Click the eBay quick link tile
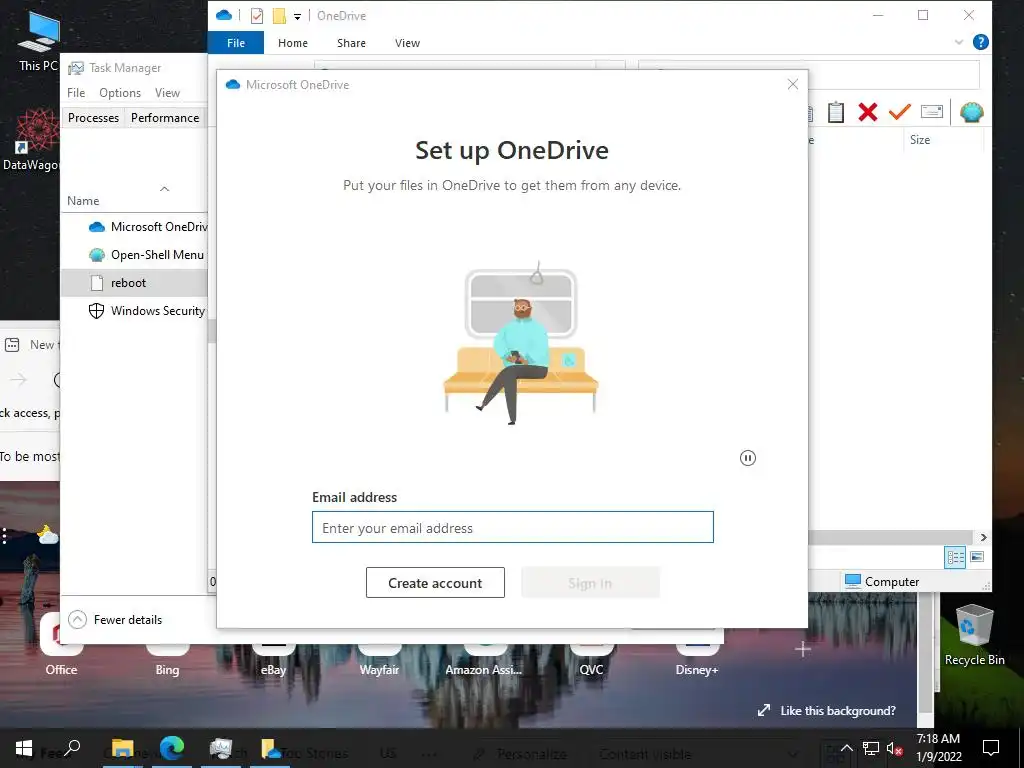The width and height of the screenshot is (1024, 768). [x=273, y=660]
